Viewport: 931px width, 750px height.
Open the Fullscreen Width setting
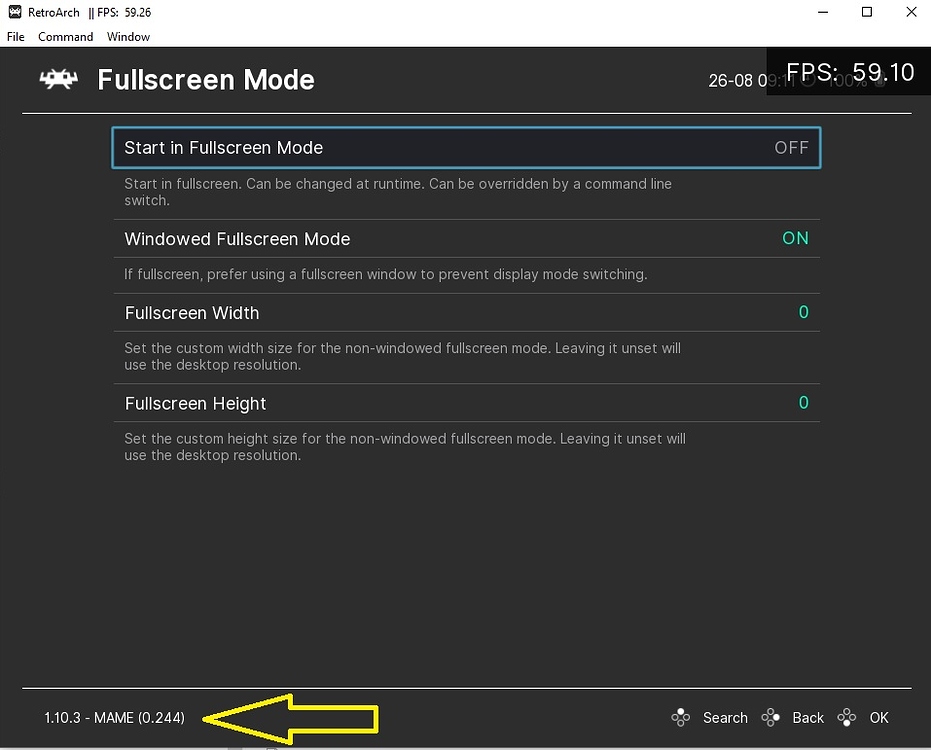(x=466, y=312)
